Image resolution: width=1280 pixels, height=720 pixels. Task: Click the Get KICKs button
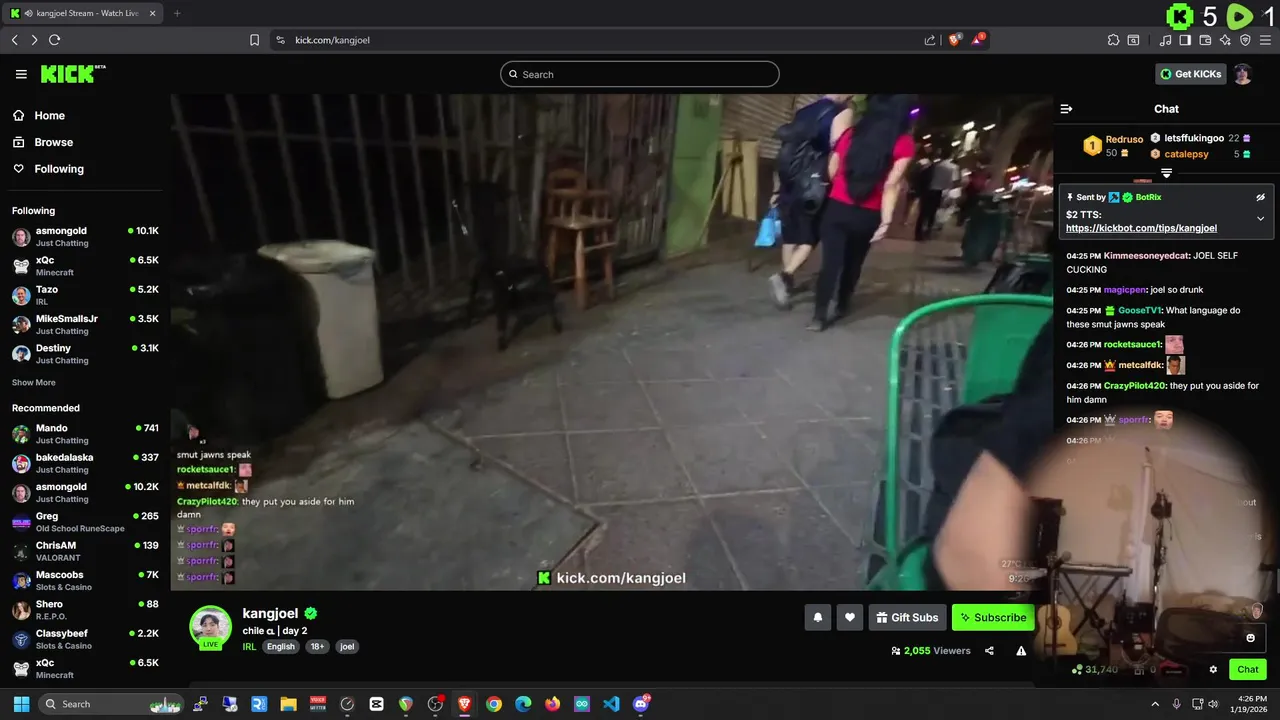tap(1190, 74)
